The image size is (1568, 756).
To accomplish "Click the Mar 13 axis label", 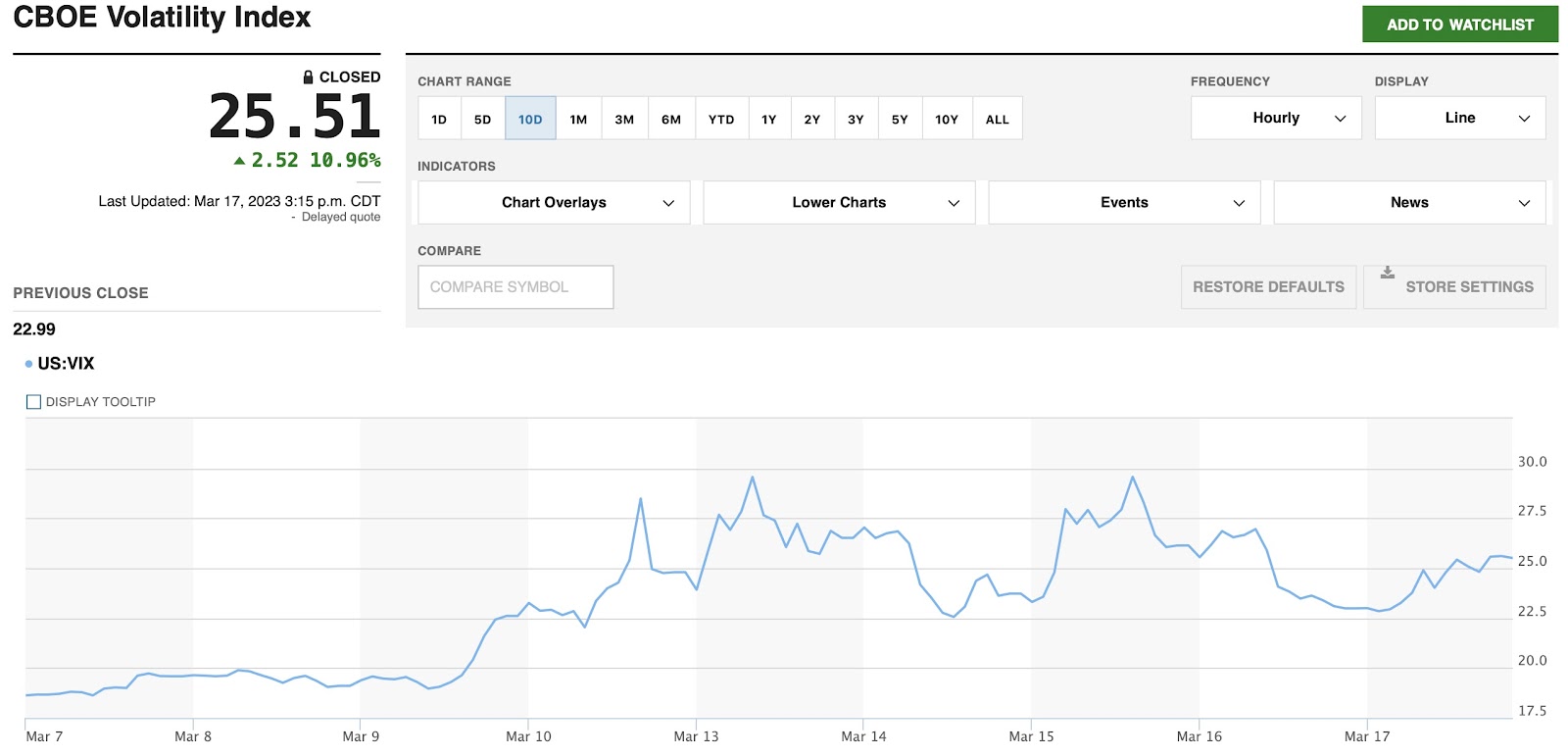I will click(x=696, y=736).
